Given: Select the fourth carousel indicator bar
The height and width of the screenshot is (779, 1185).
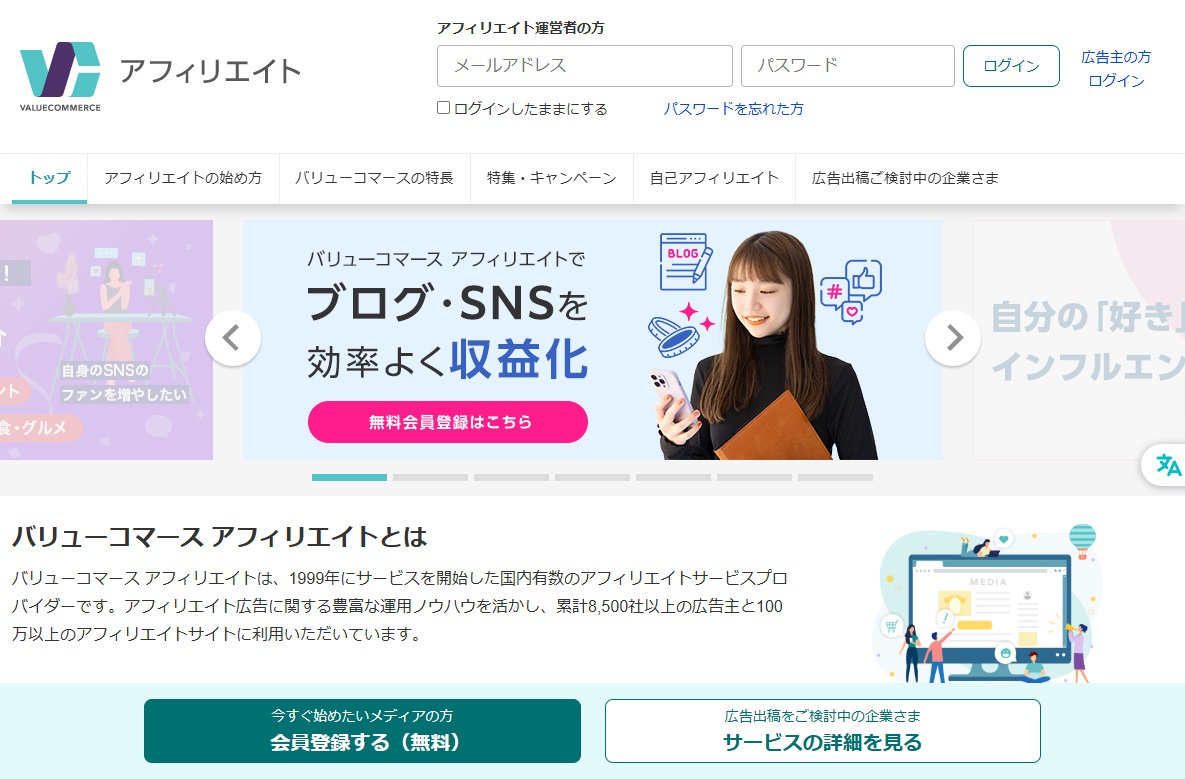Looking at the screenshot, I should [x=592, y=478].
